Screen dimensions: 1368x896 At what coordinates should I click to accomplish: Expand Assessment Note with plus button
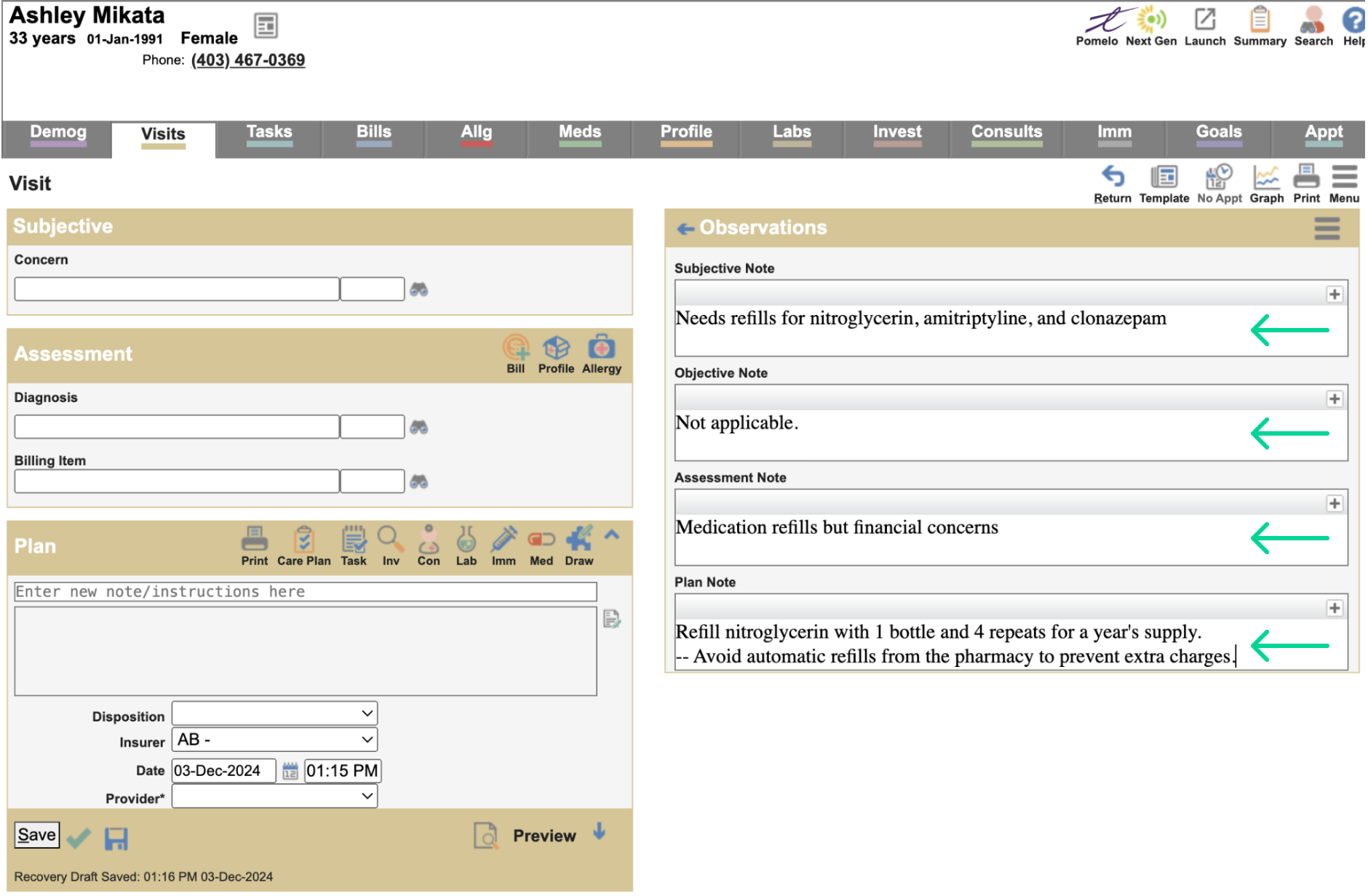click(x=1335, y=504)
